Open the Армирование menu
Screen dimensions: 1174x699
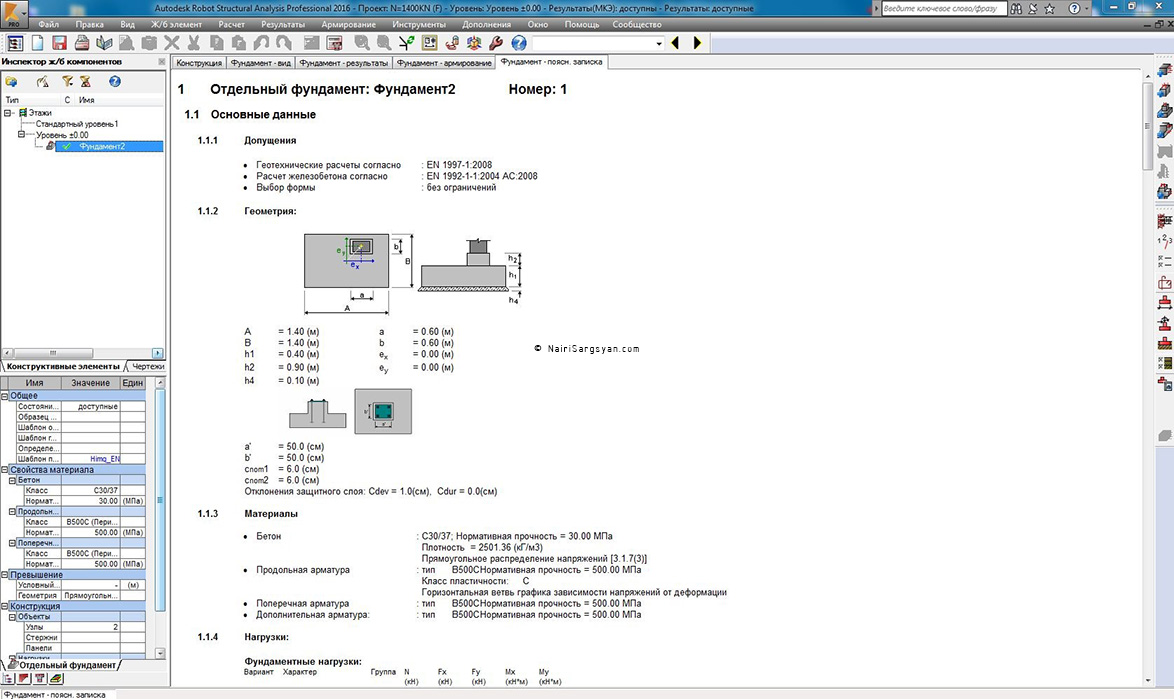[x=348, y=25]
